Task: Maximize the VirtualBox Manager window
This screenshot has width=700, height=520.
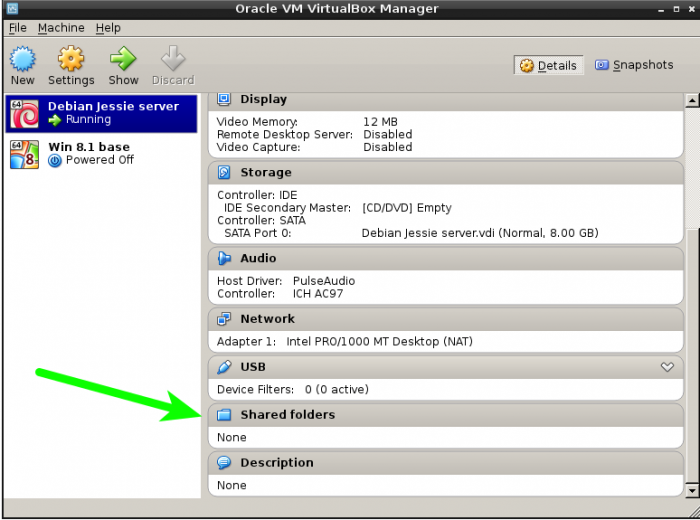Action: (676, 9)
